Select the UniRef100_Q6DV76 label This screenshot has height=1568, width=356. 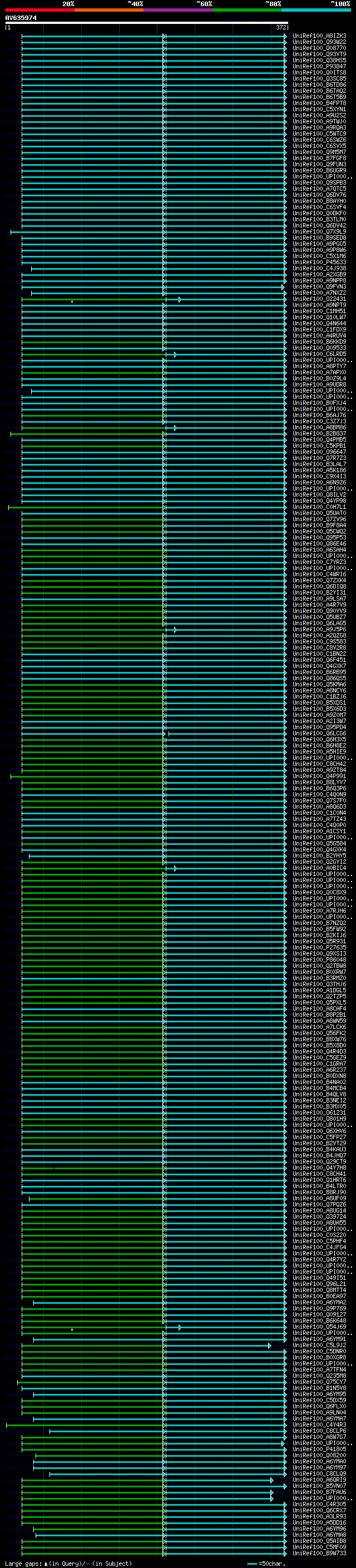pos(319,195)
